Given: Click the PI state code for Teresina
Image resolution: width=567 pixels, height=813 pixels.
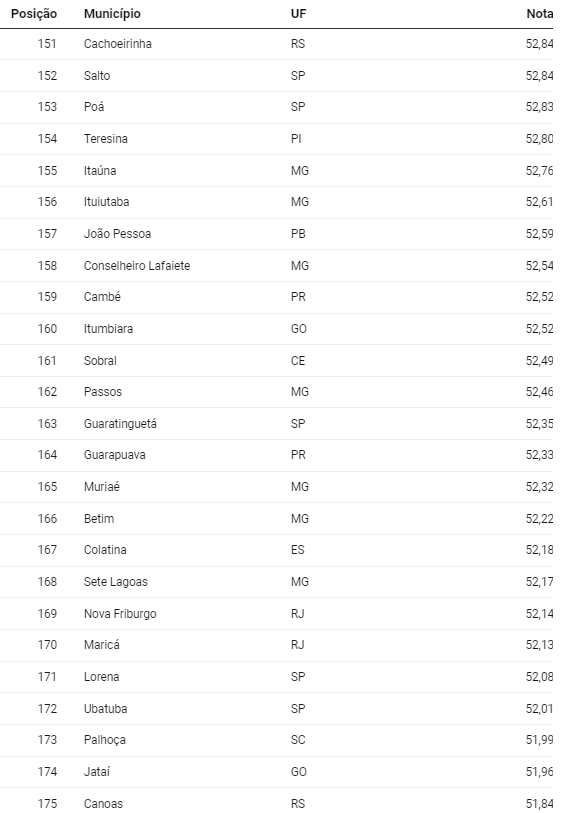Looking at the screenshot, I should tap(296, 139).
